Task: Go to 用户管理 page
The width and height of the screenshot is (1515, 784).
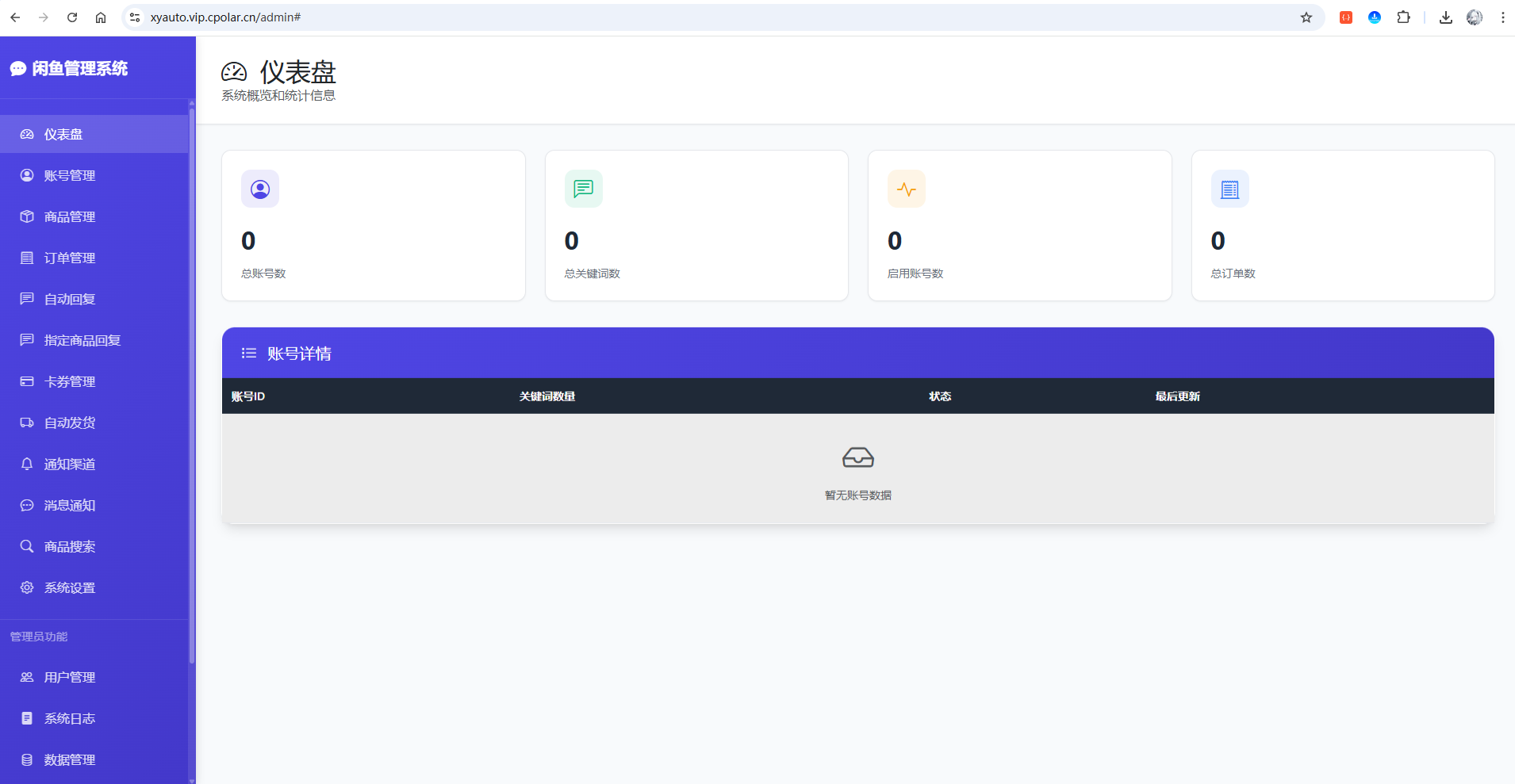Action: click(94, 677)
